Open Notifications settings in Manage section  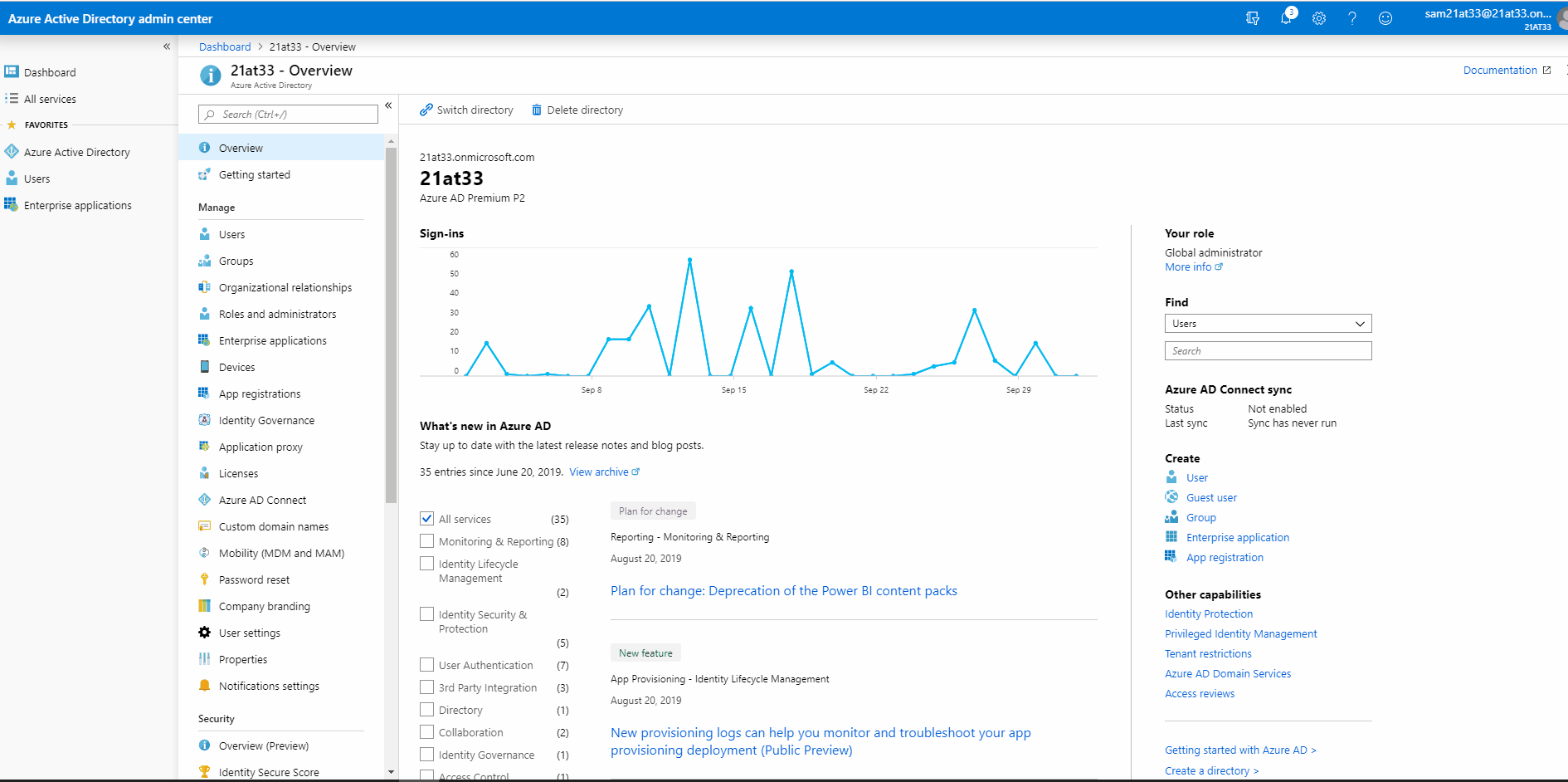click(268, 686)
